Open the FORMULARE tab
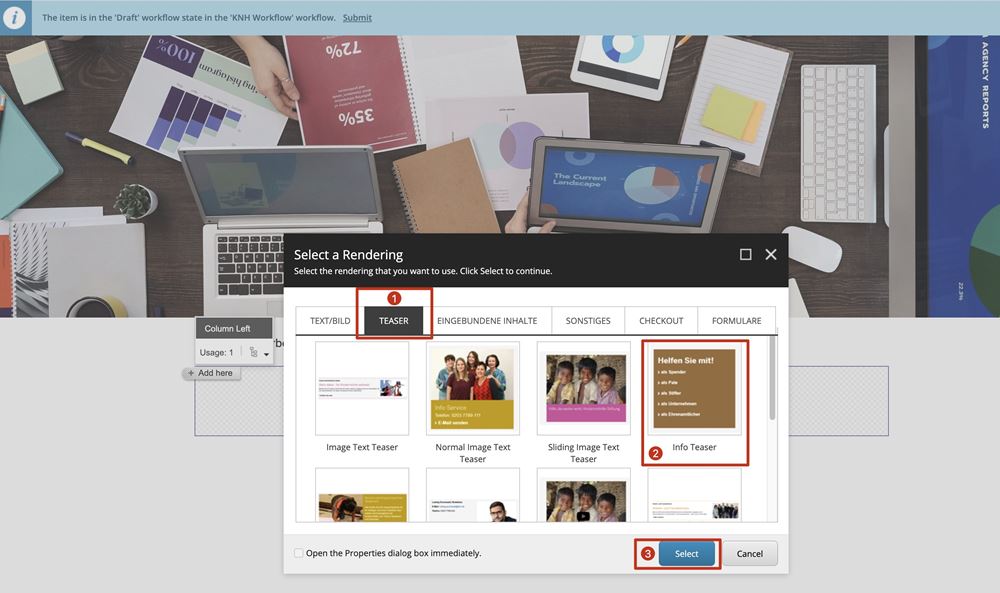1000x593 pixels. point(736,321)
